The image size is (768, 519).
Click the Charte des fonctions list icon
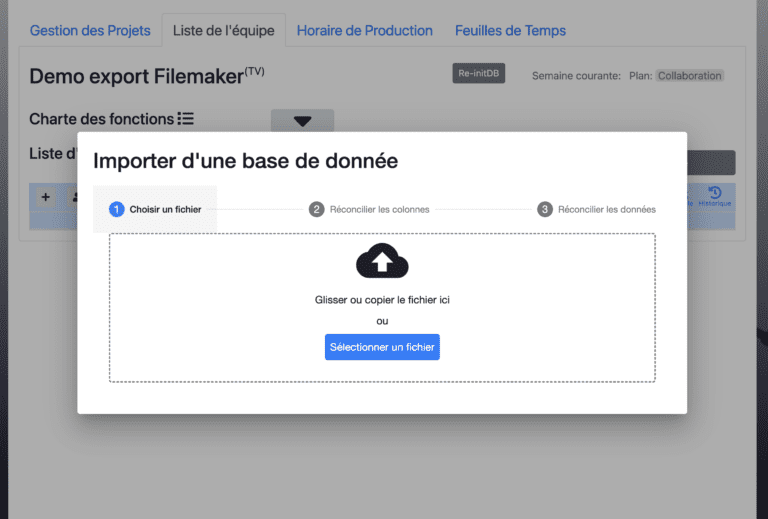tap(186, 119)
